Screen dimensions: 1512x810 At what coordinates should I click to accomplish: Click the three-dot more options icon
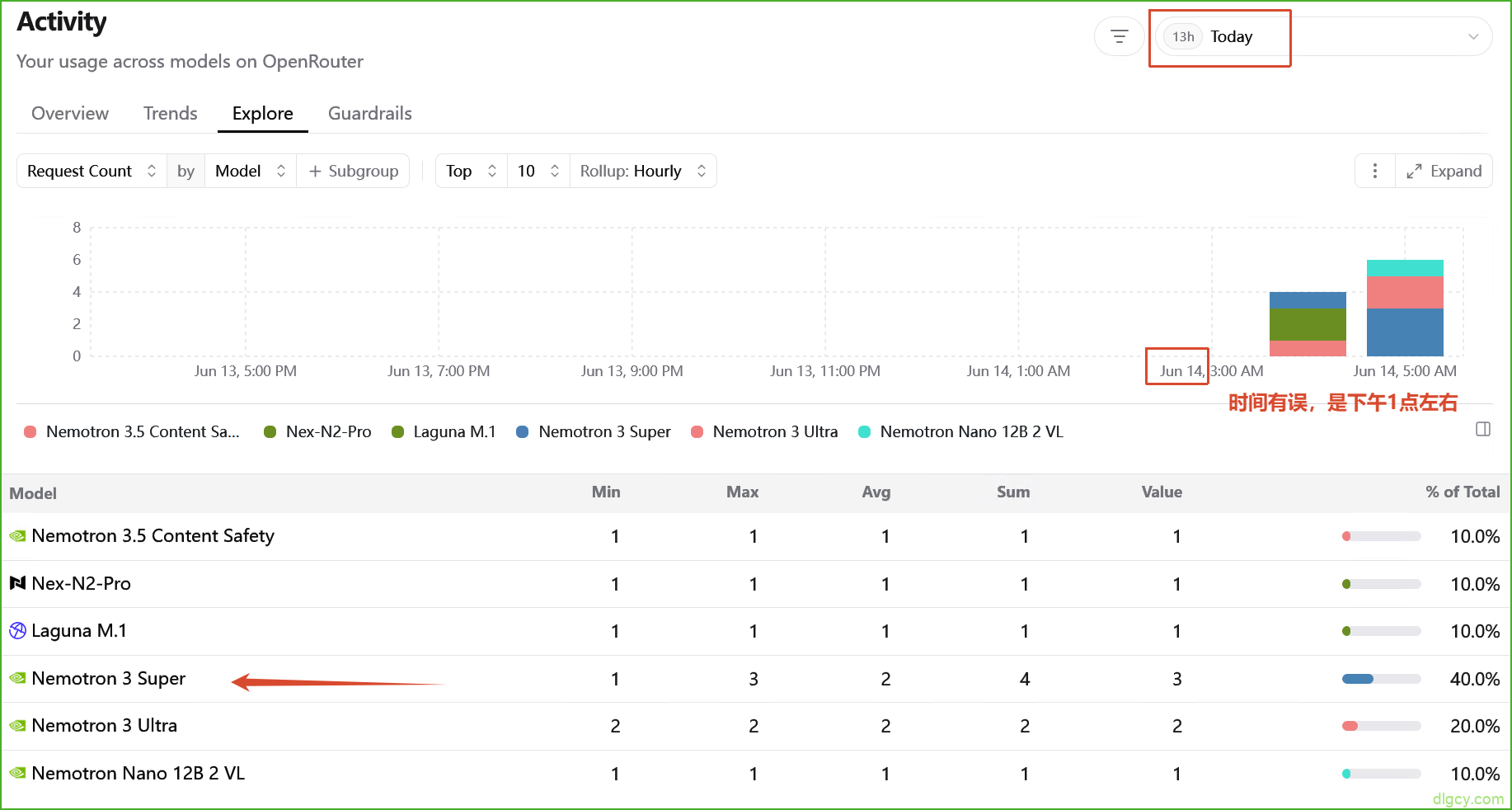[x=1374, y=171]
